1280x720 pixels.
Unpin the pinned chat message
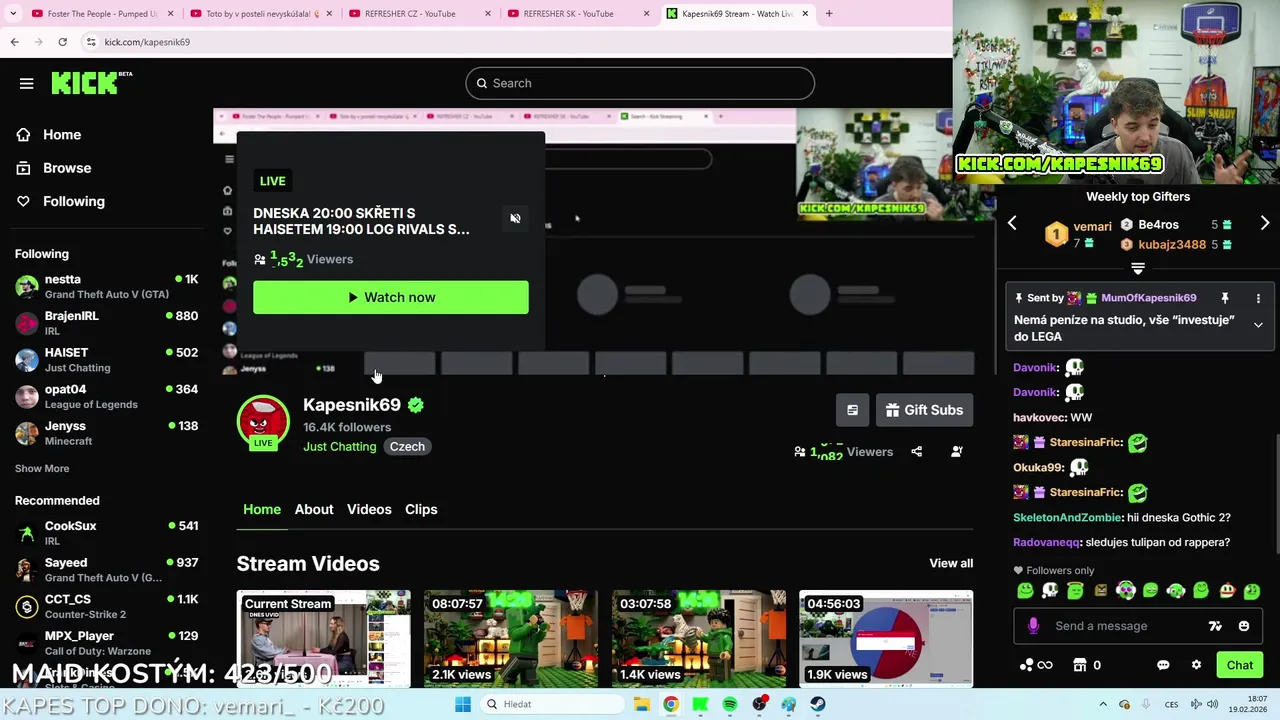[1224, 298]
